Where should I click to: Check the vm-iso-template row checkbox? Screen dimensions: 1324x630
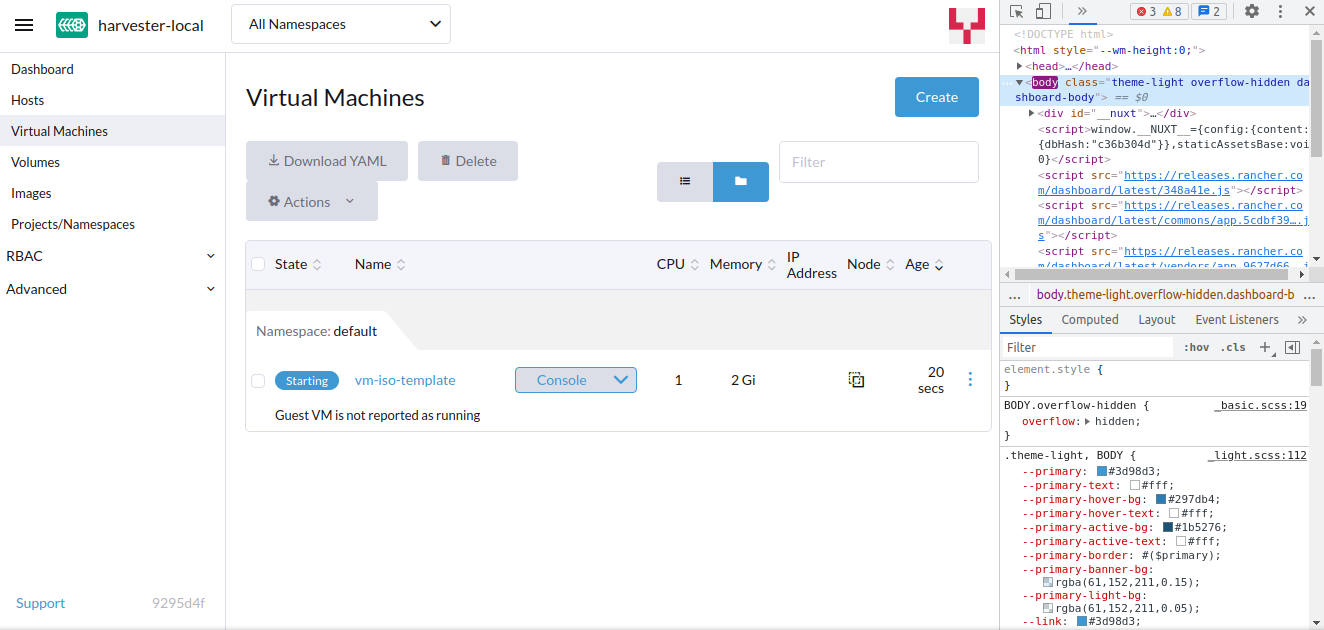(258, 380)
